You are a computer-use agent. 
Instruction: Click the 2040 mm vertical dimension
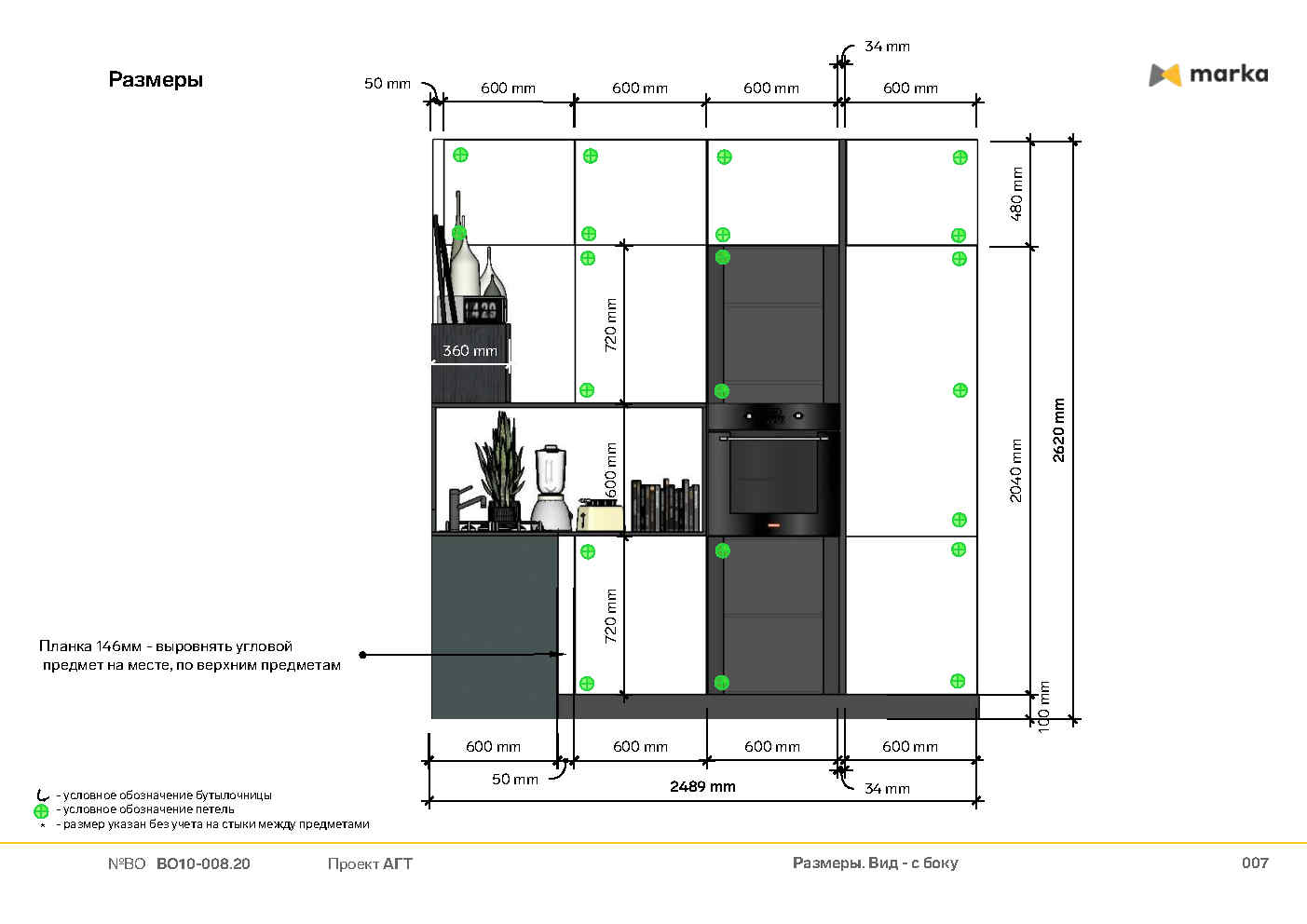click(x=1016, y=470)
